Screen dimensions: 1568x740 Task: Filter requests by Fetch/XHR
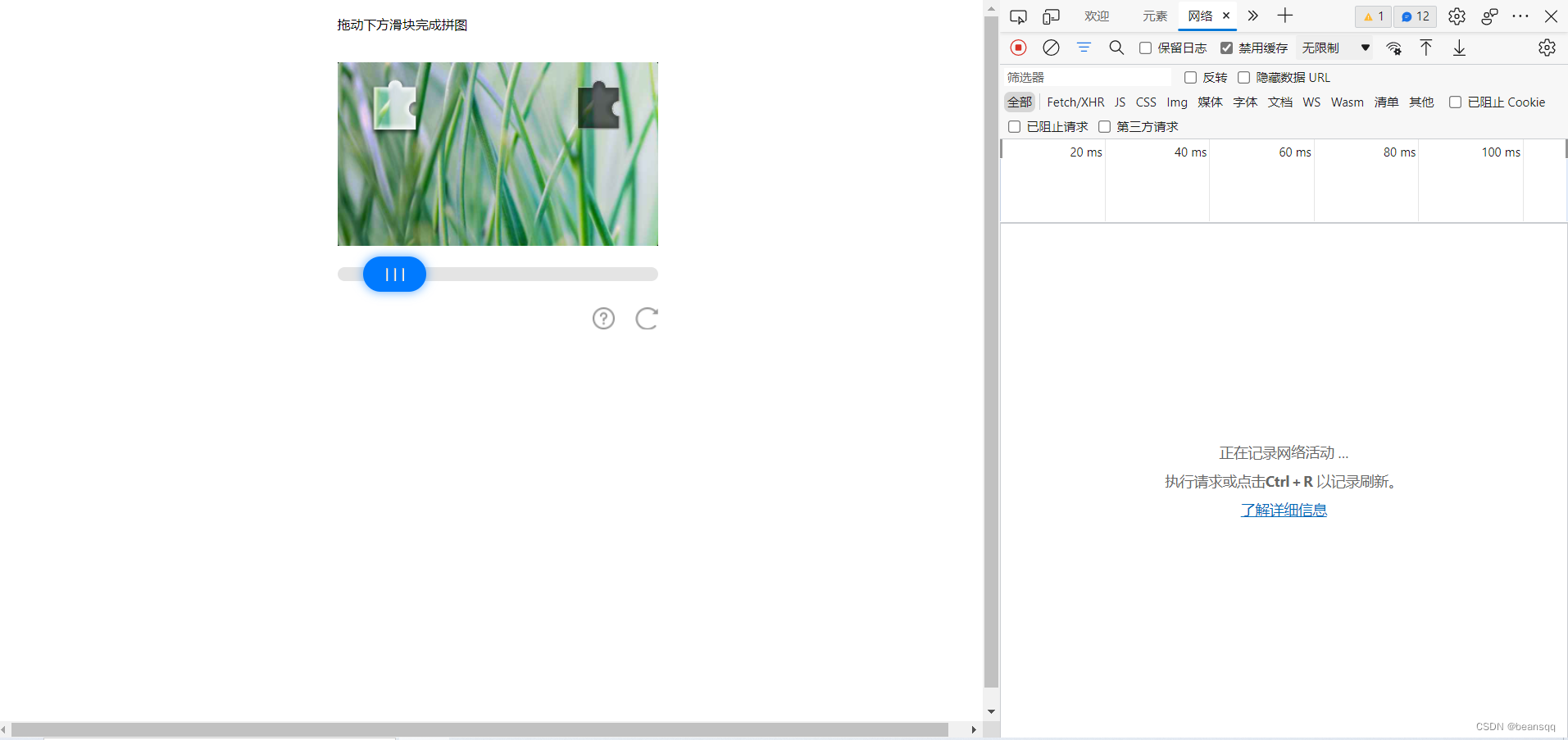(x=1075, y=102)
